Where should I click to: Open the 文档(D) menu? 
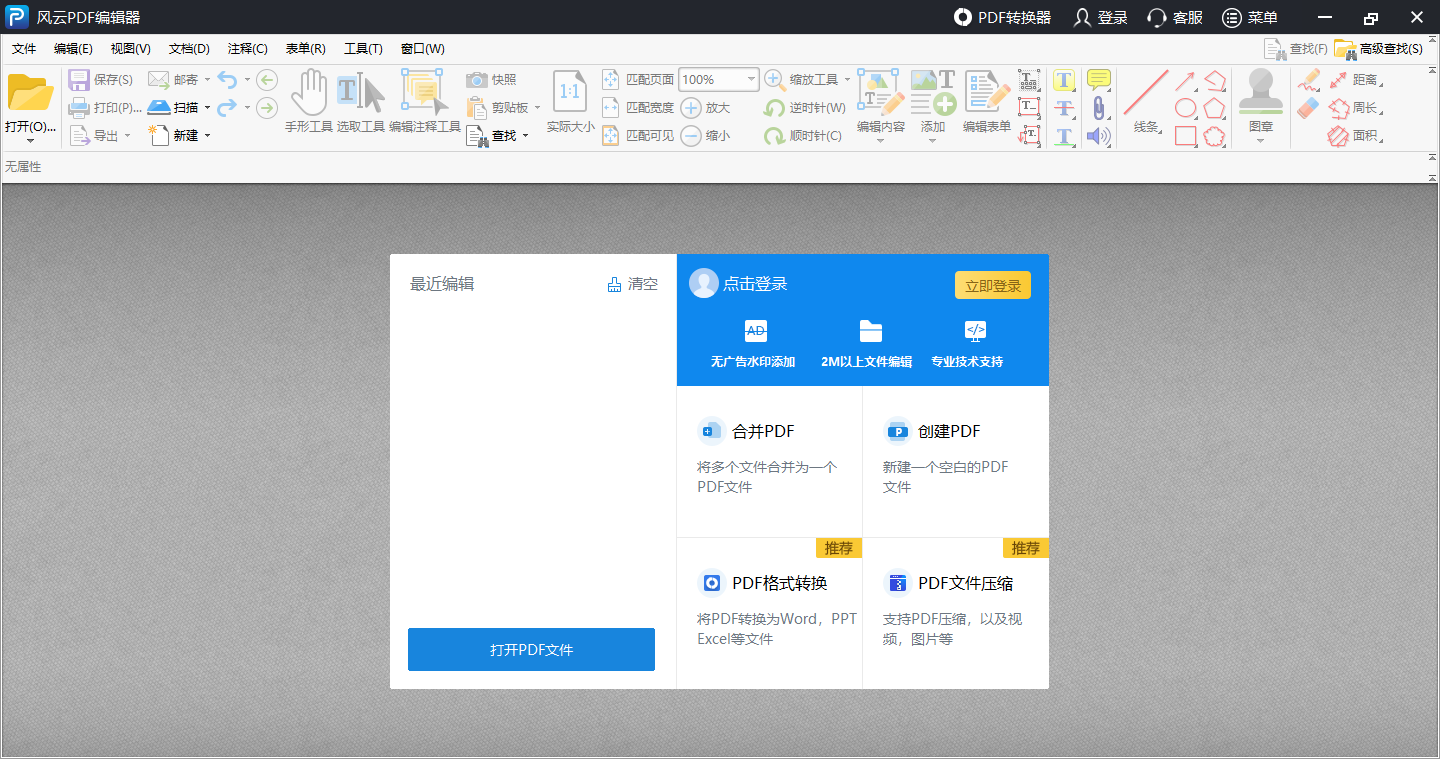[x=189, y=48]
